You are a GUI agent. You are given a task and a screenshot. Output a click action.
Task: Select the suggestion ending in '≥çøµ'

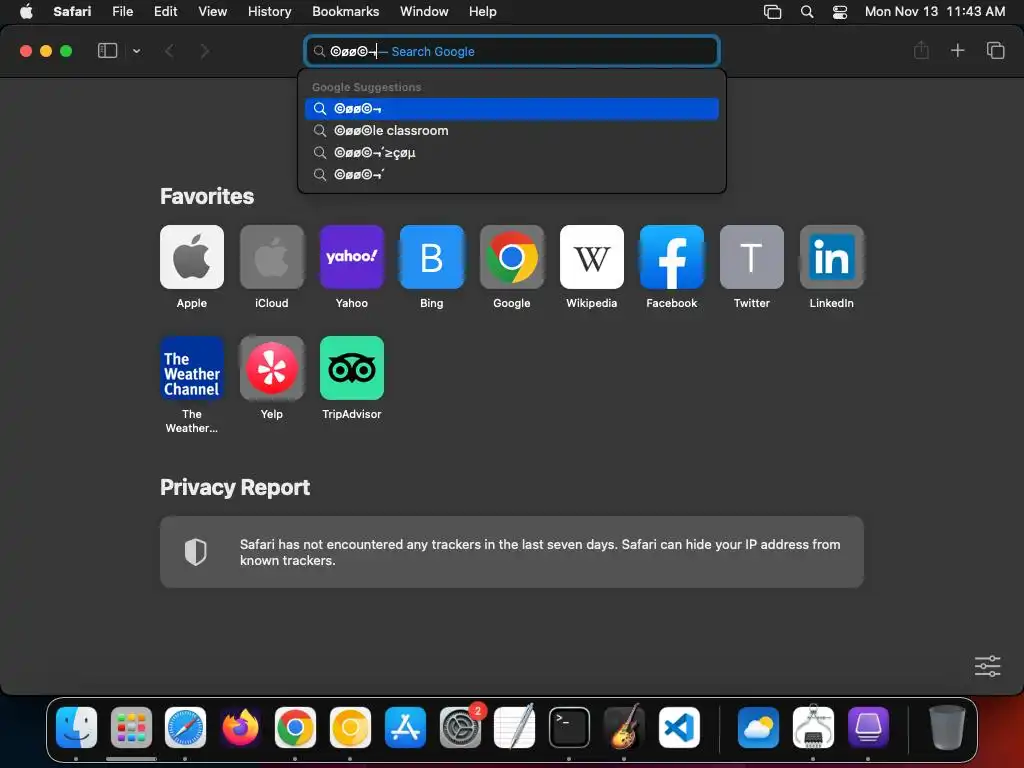coord(511,152)
